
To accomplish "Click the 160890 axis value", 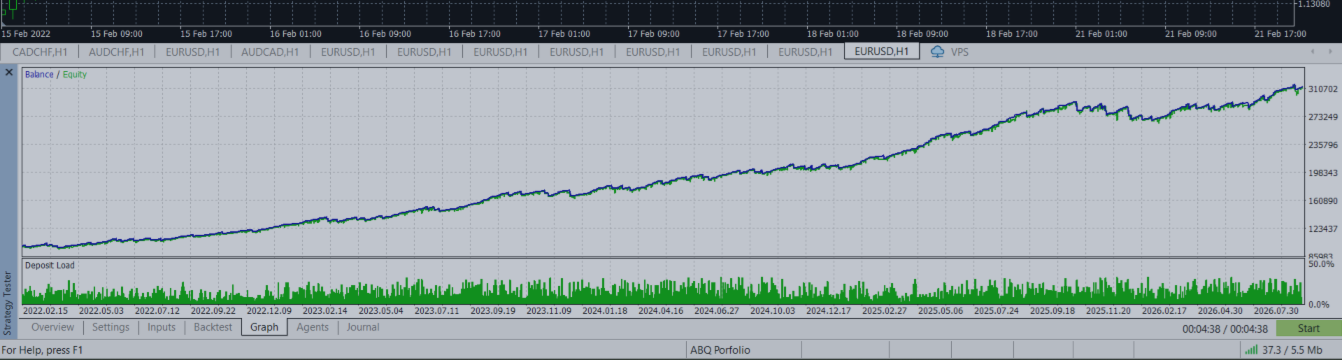I will point(1323,201).
